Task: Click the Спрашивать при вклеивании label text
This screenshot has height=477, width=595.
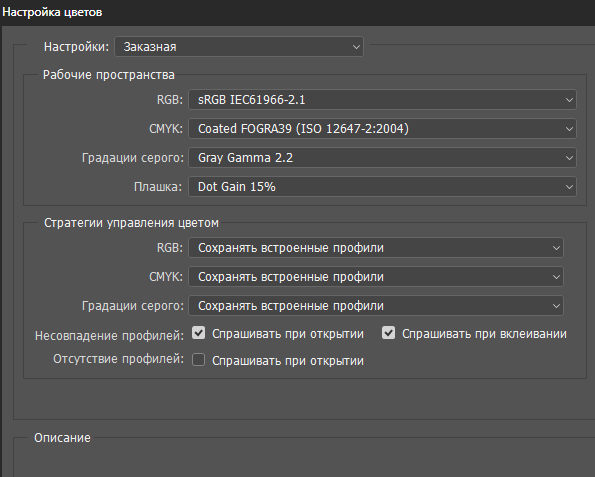Action: coord(484,334)
